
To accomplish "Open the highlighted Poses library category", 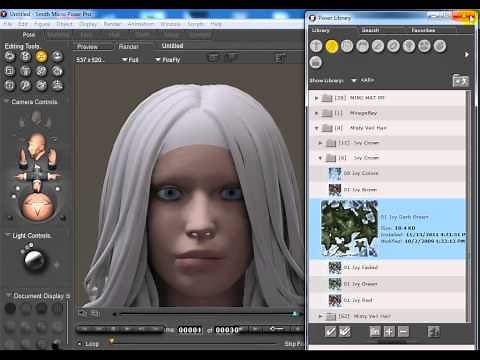I will pyautogui.click(x=332, y=46).
